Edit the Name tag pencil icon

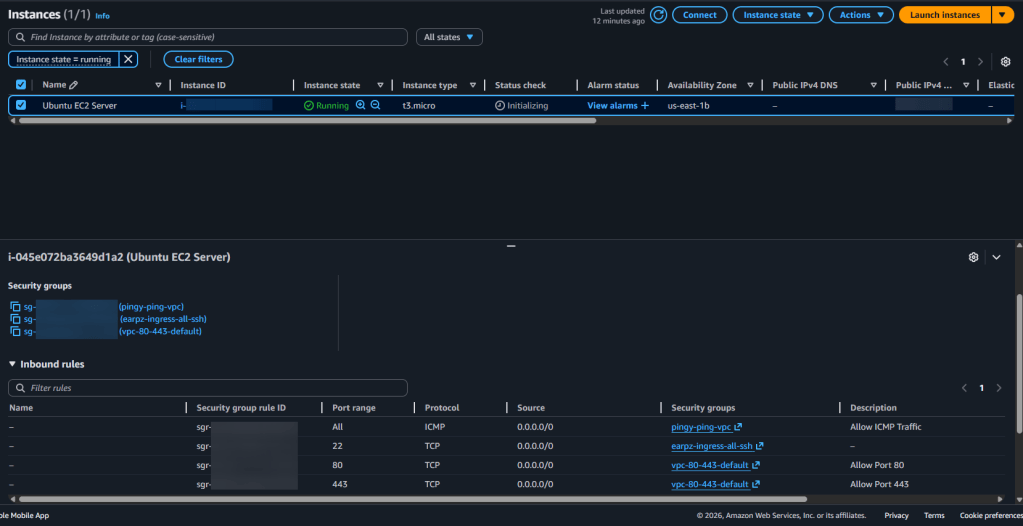click(x=73, y=85)
